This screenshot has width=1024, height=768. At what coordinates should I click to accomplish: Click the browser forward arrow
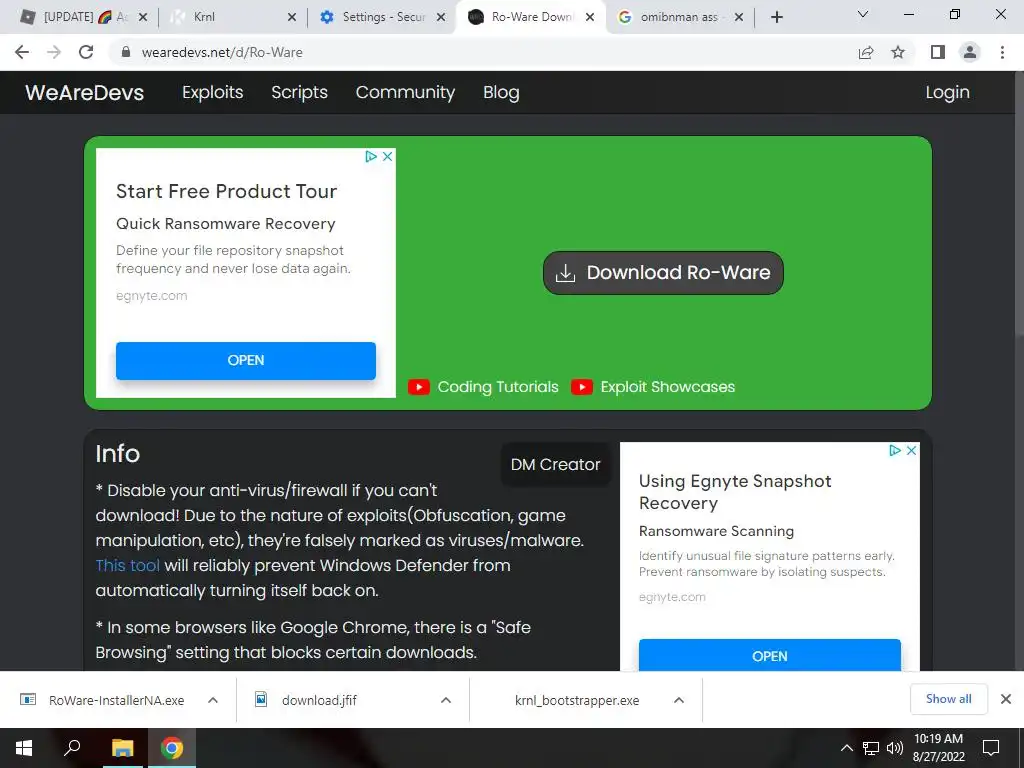point(54,52)
